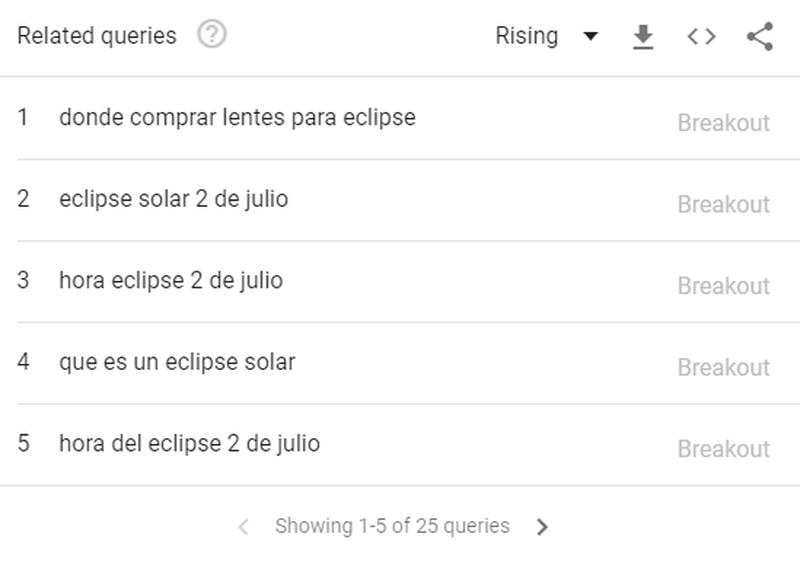Open query donde comprar lentes para eclipse
The image size is (800, 562).
point(237,117)
